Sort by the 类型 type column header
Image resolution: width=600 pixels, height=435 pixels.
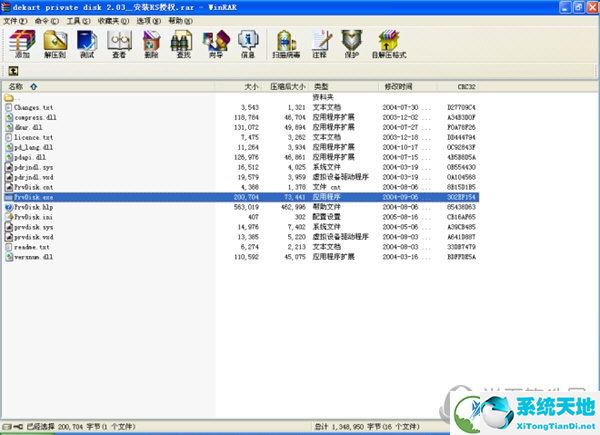pos(344,87)
